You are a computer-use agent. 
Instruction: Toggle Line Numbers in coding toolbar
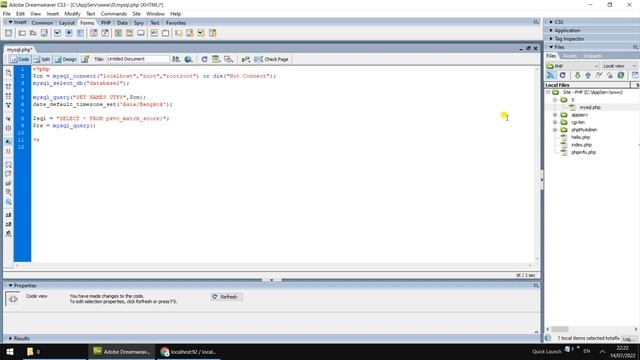point(8,141)
